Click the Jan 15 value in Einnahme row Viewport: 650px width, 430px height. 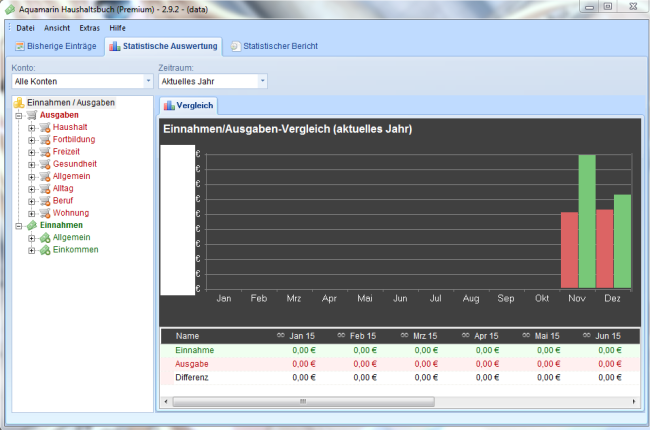pyautogui.click(x=304, y=350)
